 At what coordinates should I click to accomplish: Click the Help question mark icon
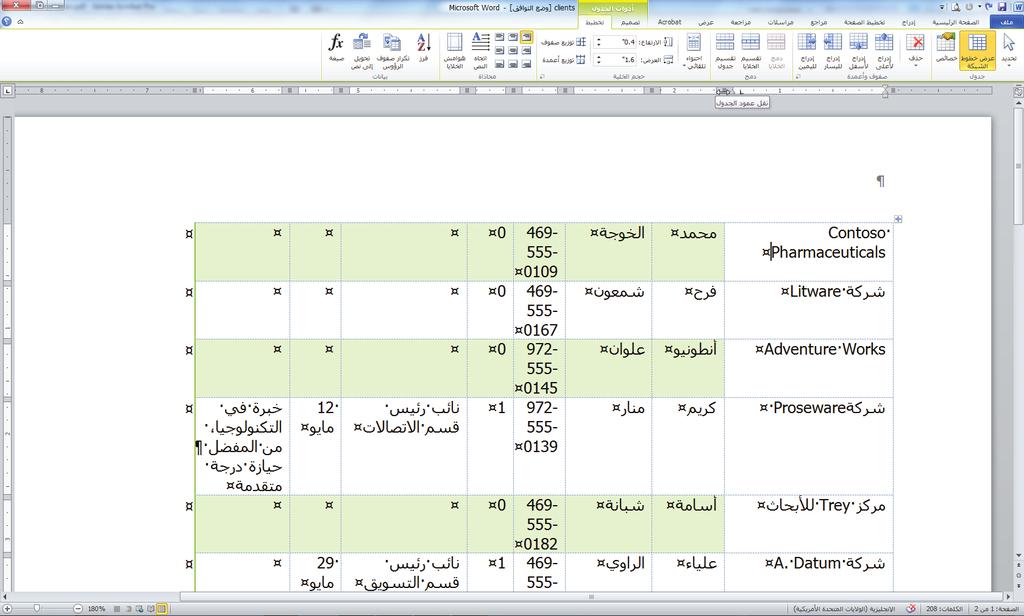7,22
